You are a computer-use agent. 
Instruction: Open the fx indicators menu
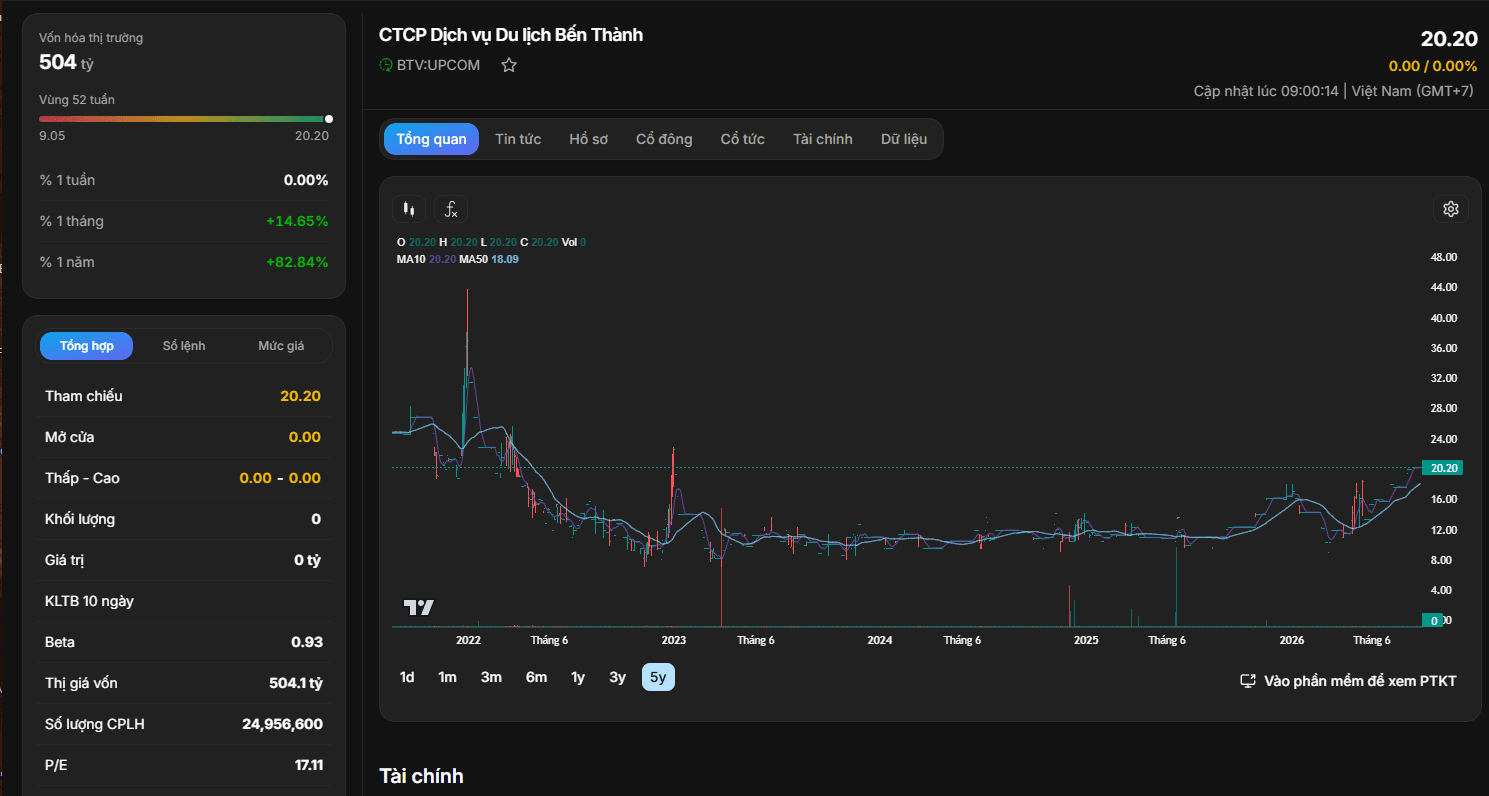[451, 209]
